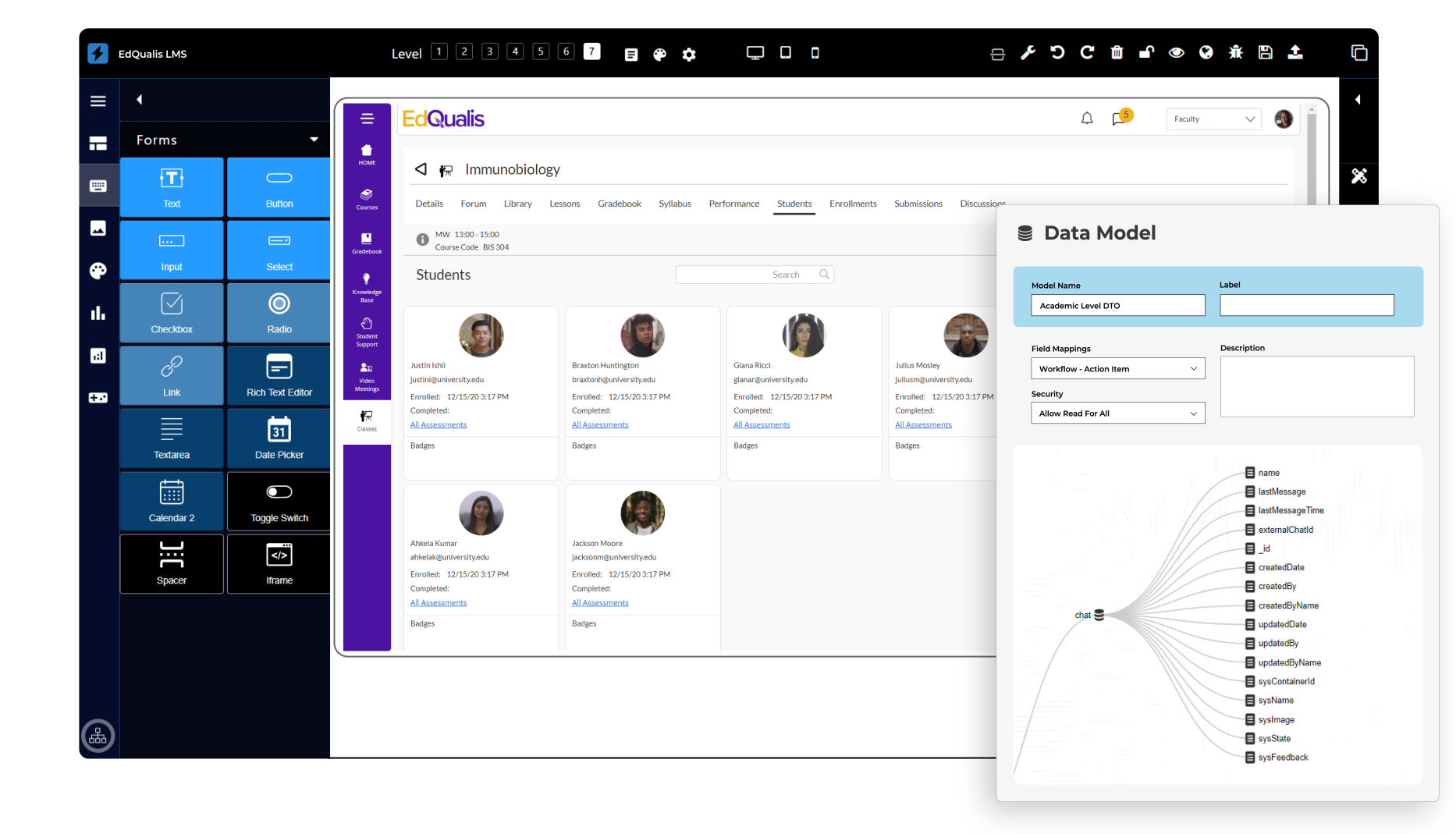
Task: Click the hierarchy sitemap icon at the bottom left
Action: [98, 736]
